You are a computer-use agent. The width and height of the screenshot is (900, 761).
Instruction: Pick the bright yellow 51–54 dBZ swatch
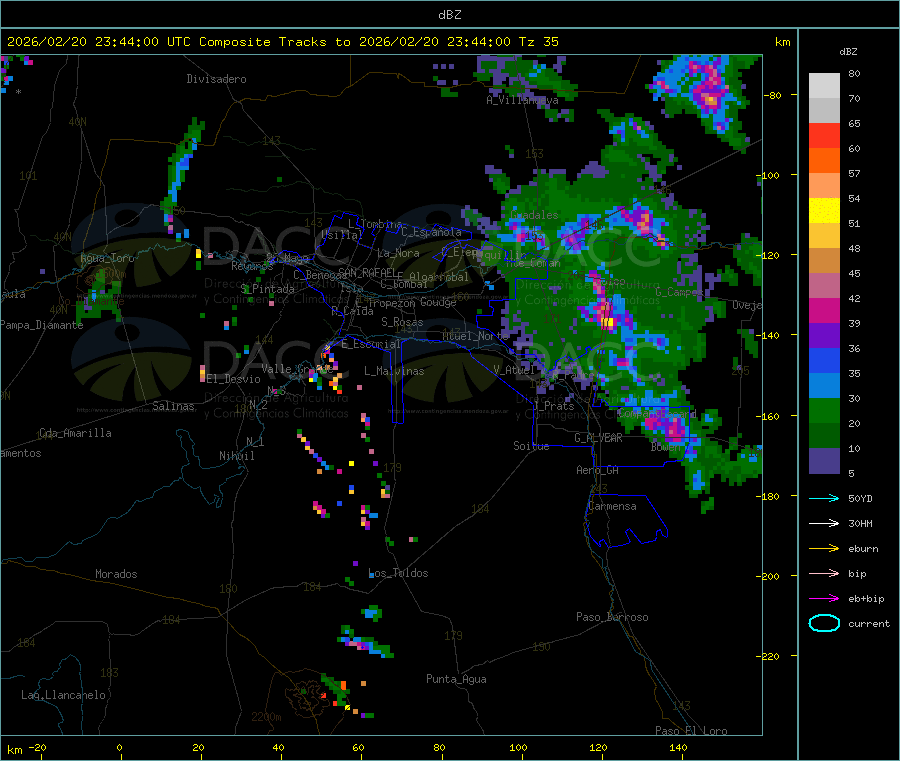[824, 211]
